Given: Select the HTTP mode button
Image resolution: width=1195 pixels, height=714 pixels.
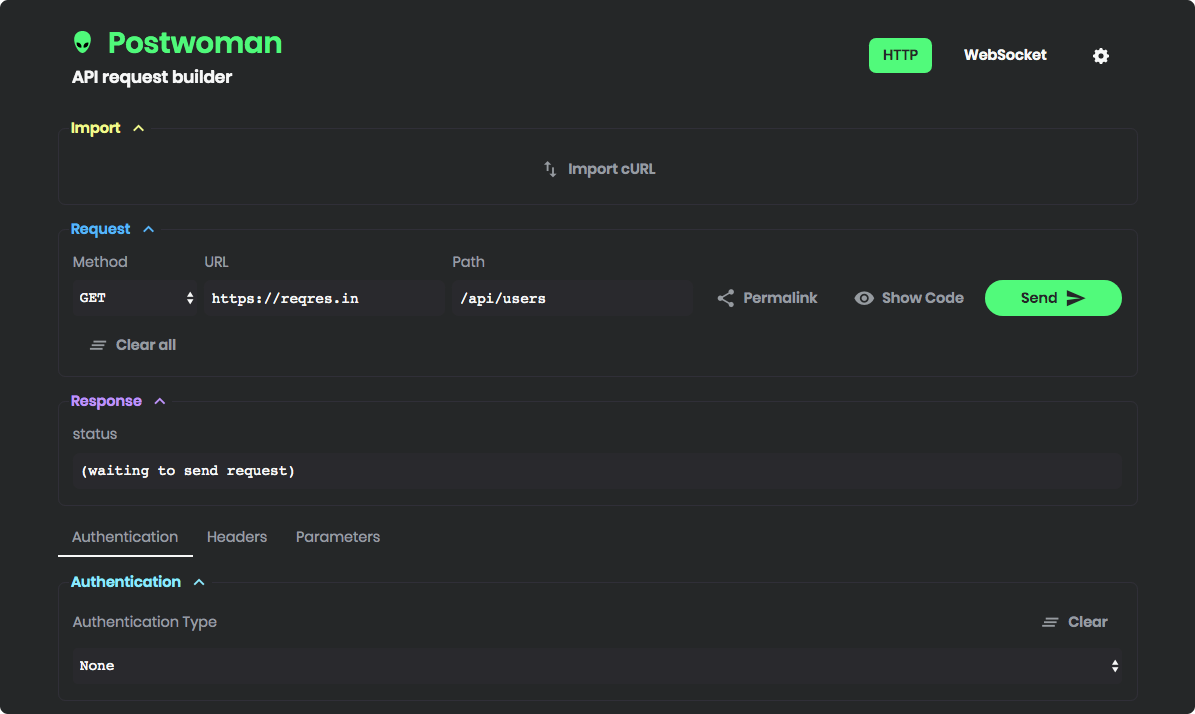Looking at the screenshot, I should (x=900, y=55).
